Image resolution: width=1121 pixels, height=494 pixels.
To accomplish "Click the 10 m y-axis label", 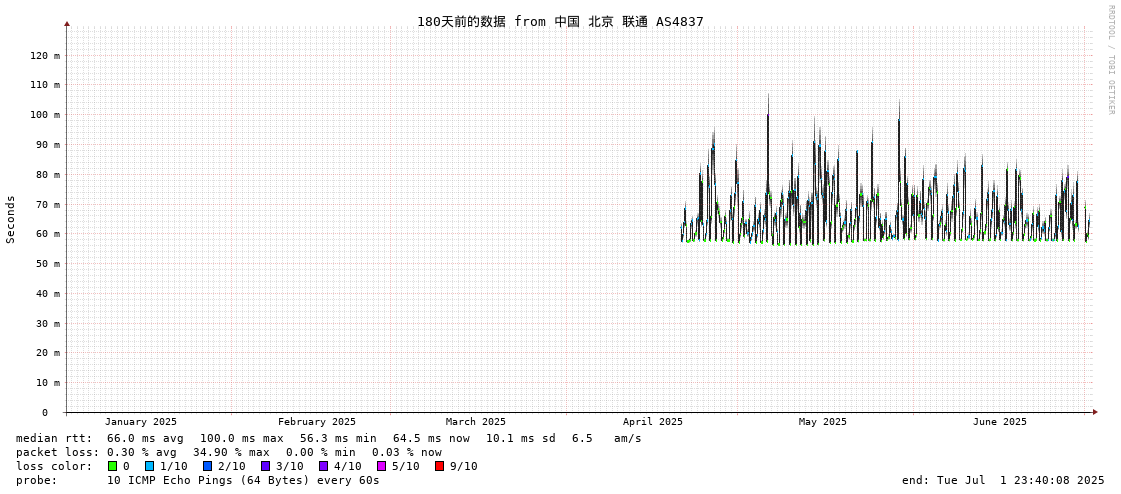I will click(49, 382).
